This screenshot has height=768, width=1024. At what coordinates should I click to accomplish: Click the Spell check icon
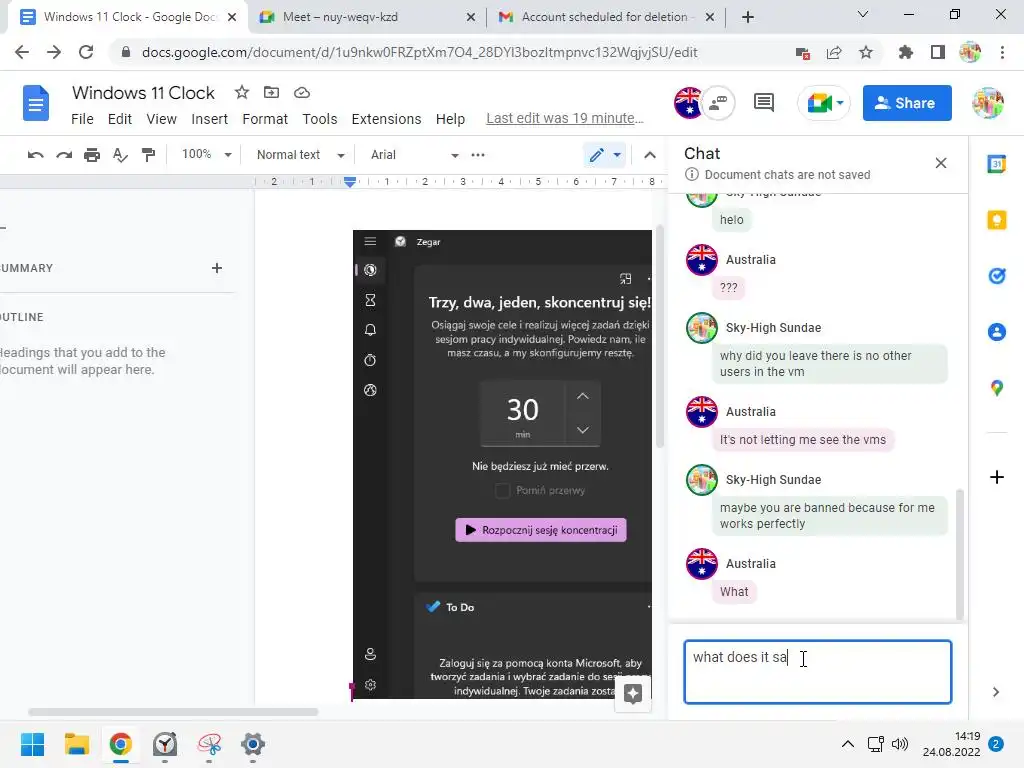(x=120, y=155)
